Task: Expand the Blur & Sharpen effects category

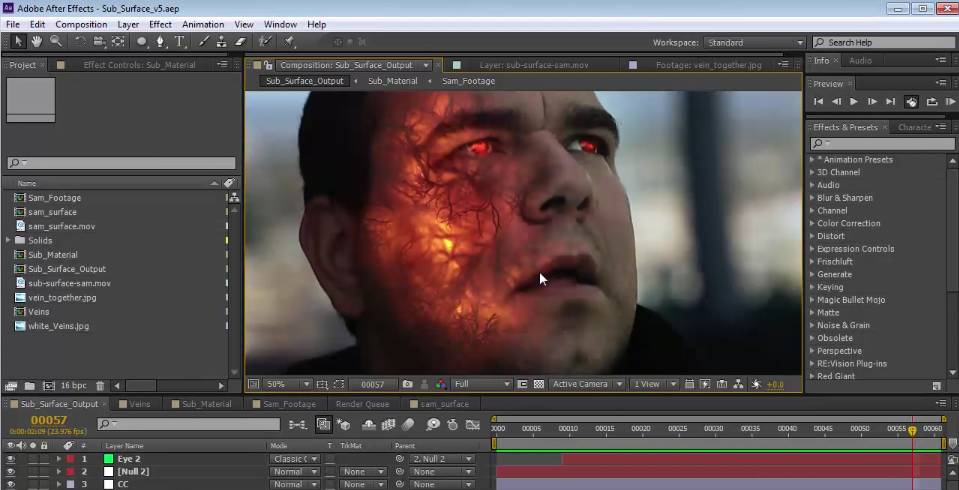Action: coord(812,198)
